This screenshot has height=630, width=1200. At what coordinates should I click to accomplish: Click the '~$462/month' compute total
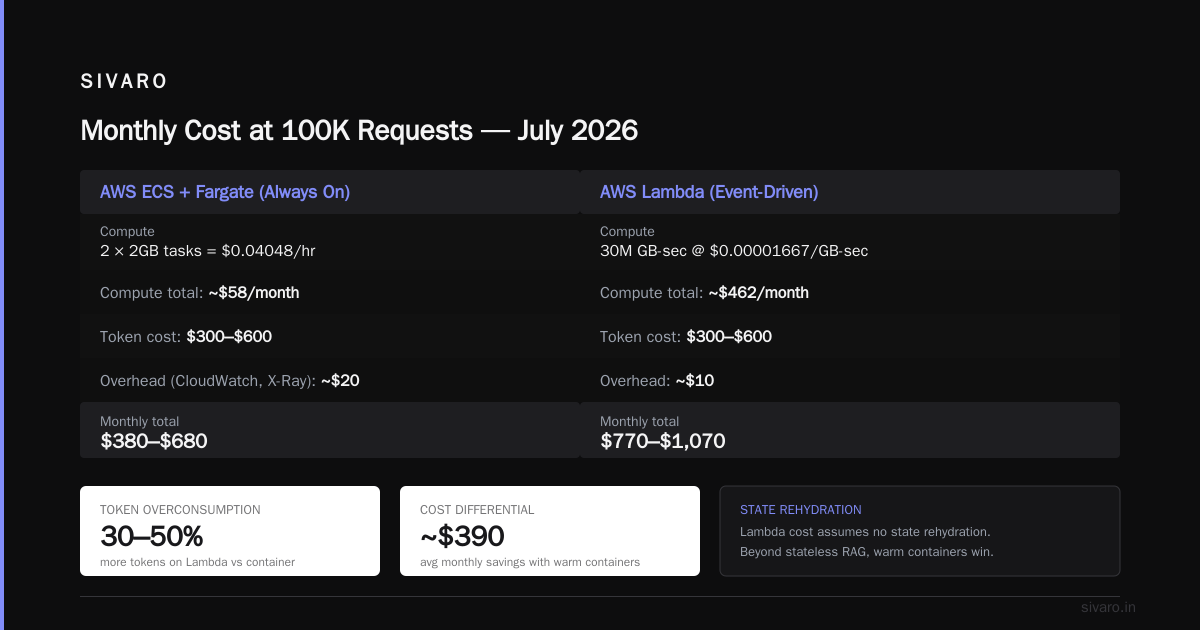click(759, 293)
